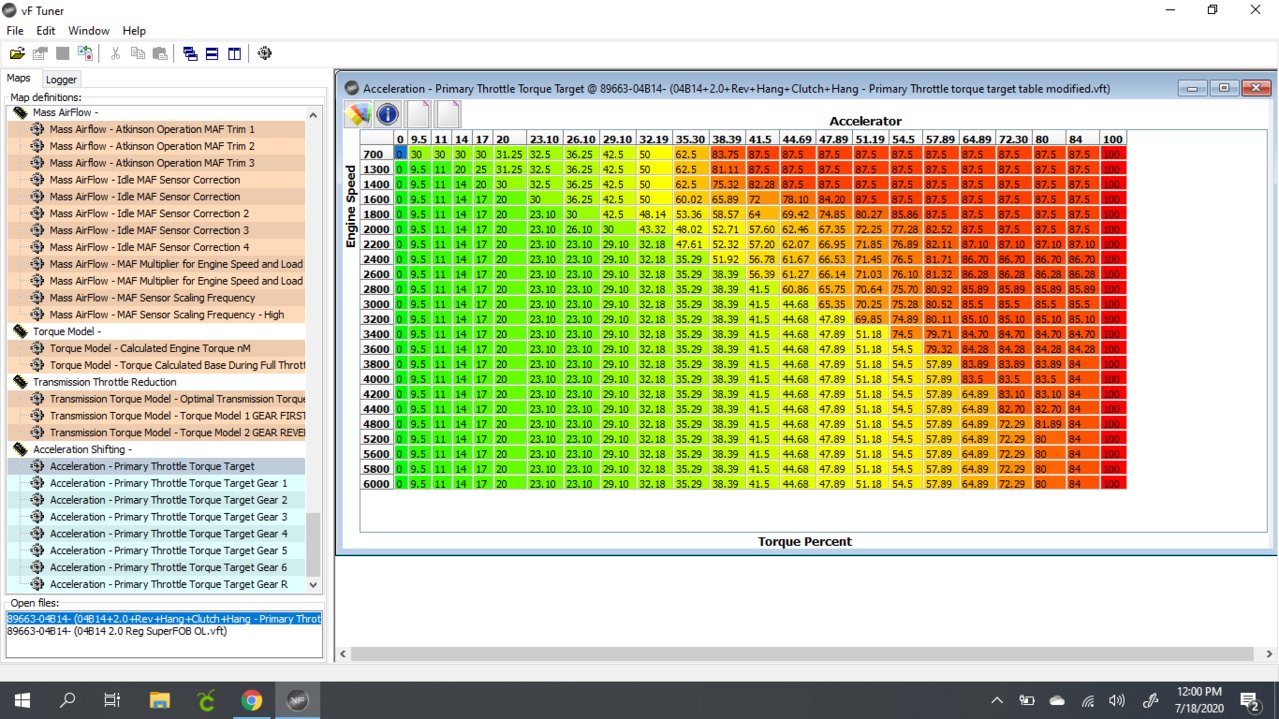
Task: Click the scissors Cut icon in the toolbar
Action: [x=116, y=53]
